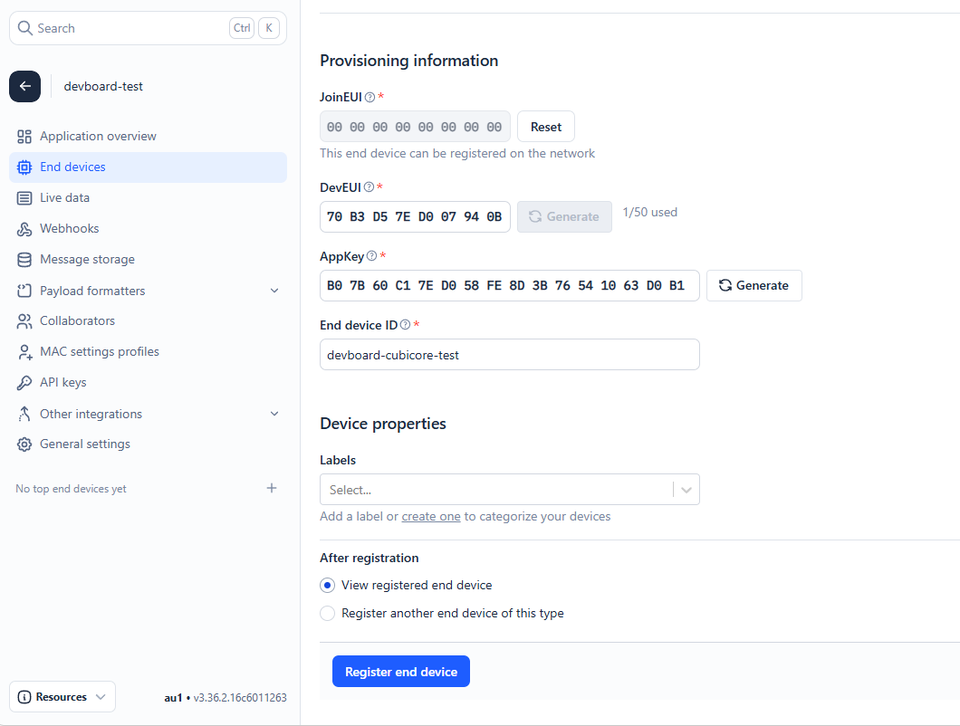Click the JoinEUI input field
The image size is (960, 726).
click(x=415, y=127)
